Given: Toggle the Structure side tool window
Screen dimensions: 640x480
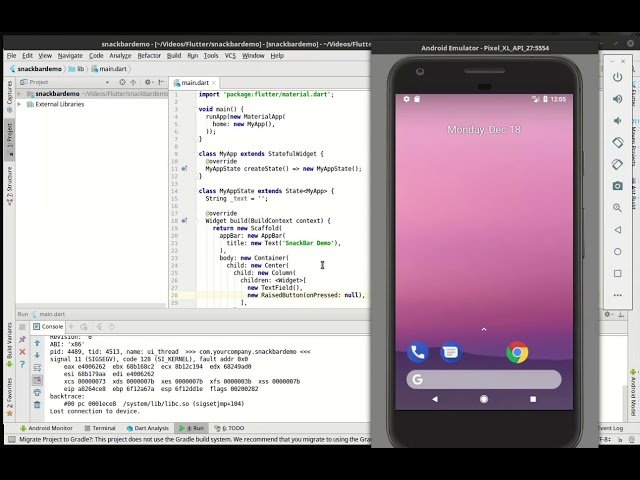Looking at the screenshot, I should coord(10,187).
